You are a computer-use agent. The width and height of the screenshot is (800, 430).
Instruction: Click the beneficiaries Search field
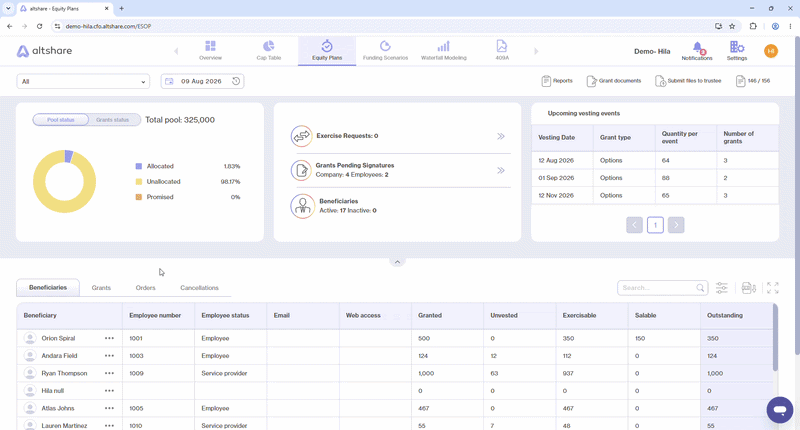(x=662, y=288)
